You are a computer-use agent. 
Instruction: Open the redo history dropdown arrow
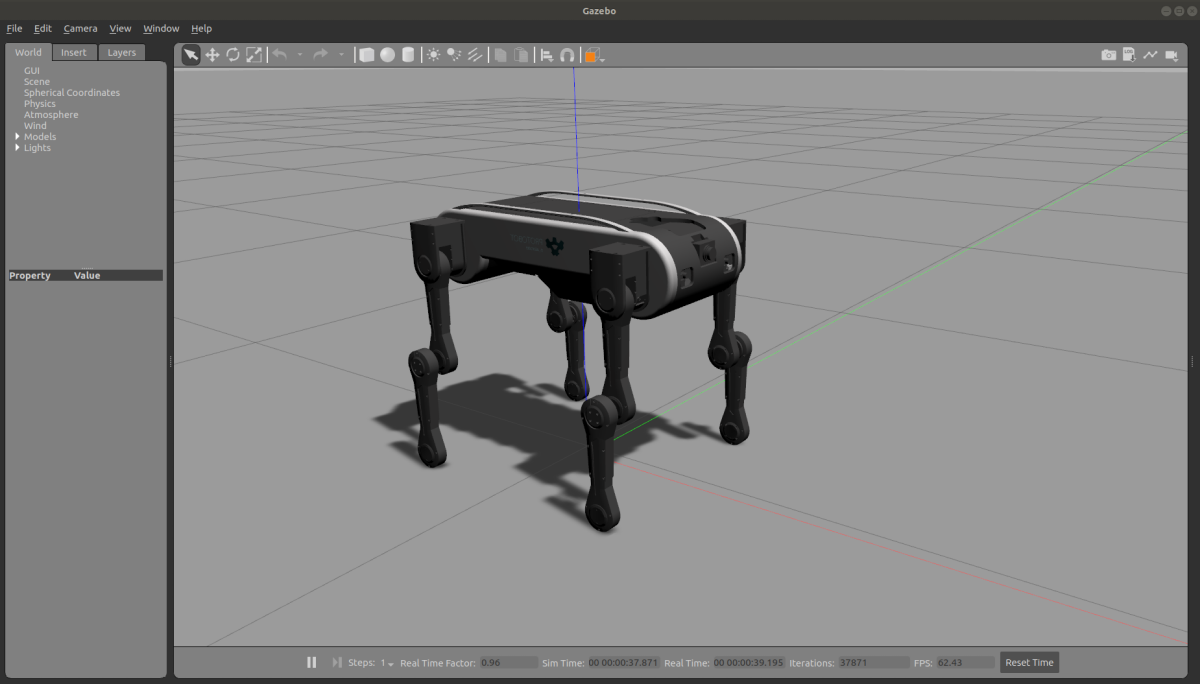(341, 55)
